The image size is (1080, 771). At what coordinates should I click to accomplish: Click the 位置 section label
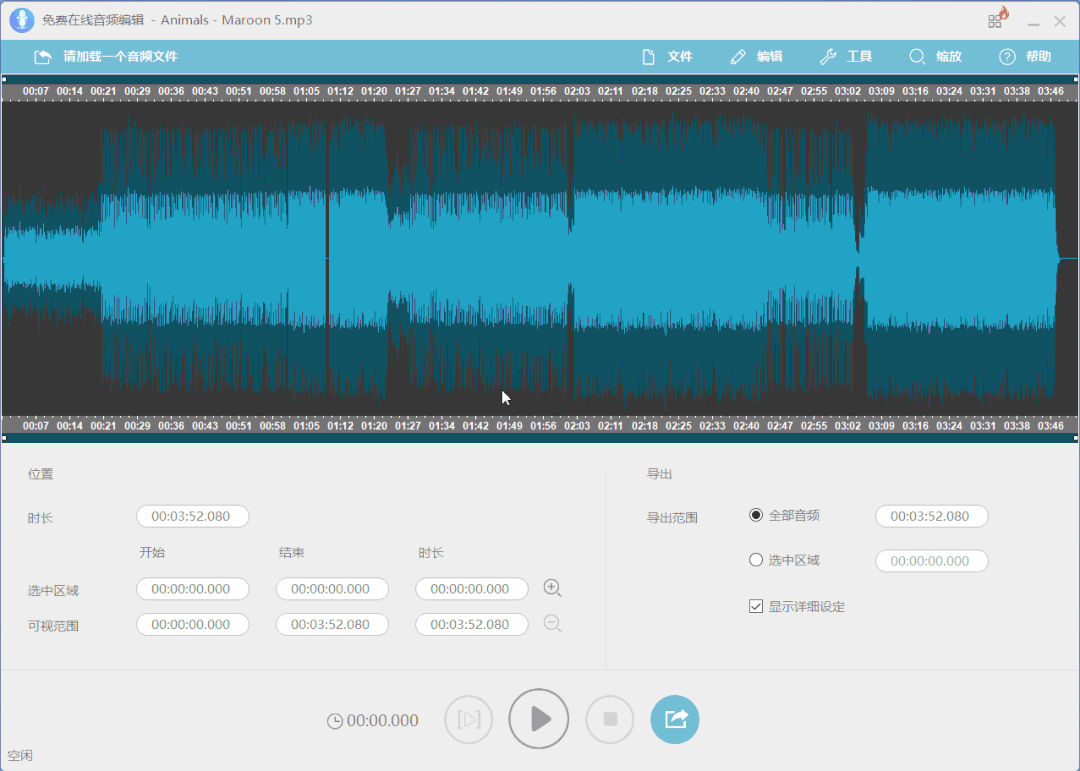pyautogui.click(x=41, y=474)
